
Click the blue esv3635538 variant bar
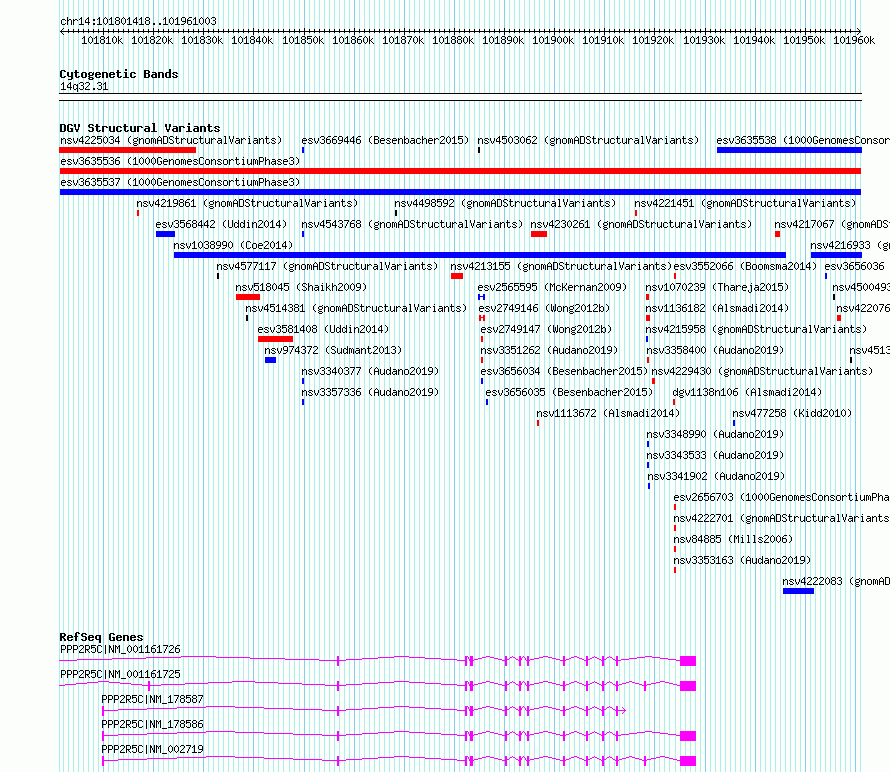coord(789,150)
